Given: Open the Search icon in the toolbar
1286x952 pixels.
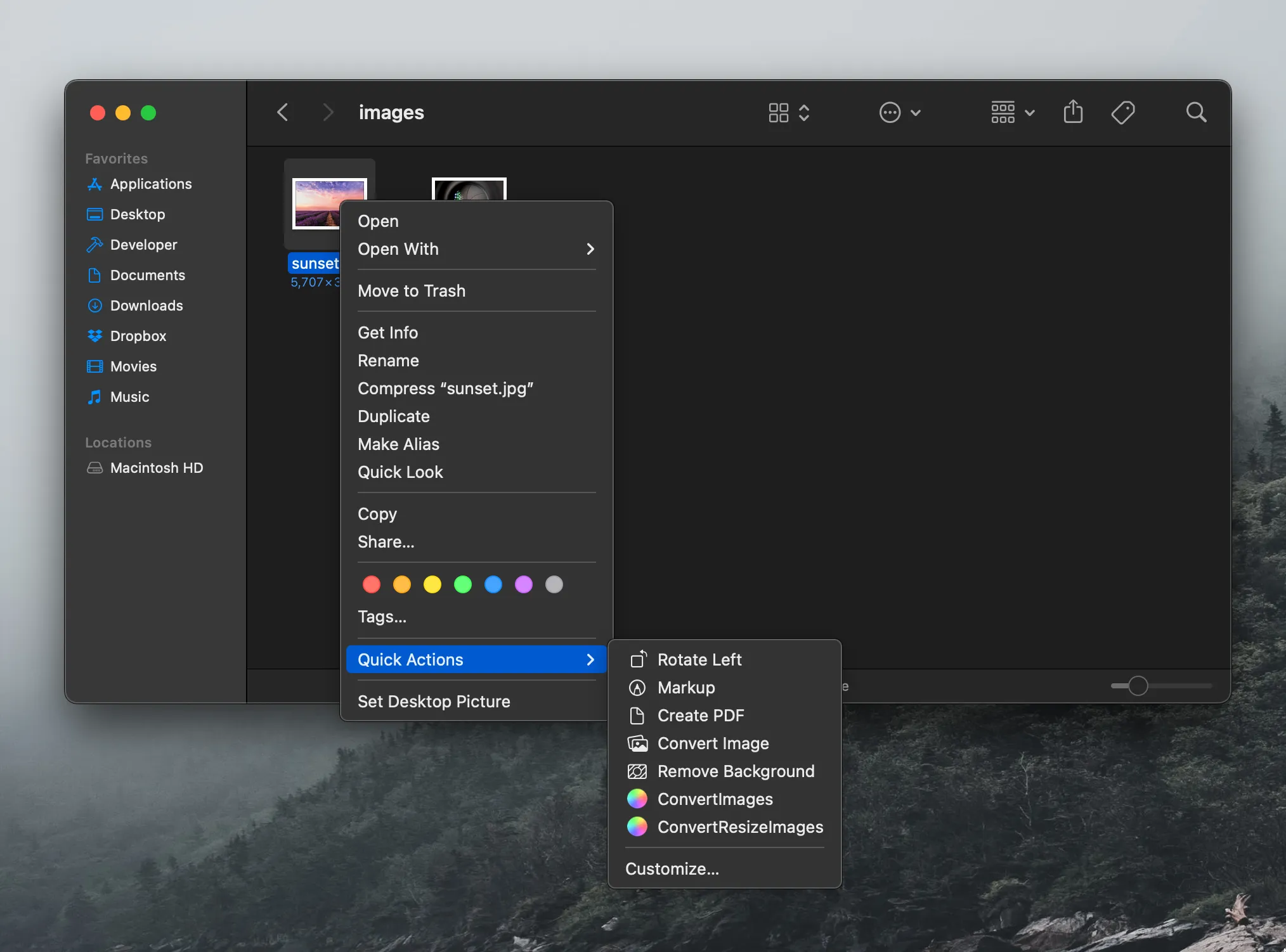Looking at the screenshot, I should click(1195, 112).
